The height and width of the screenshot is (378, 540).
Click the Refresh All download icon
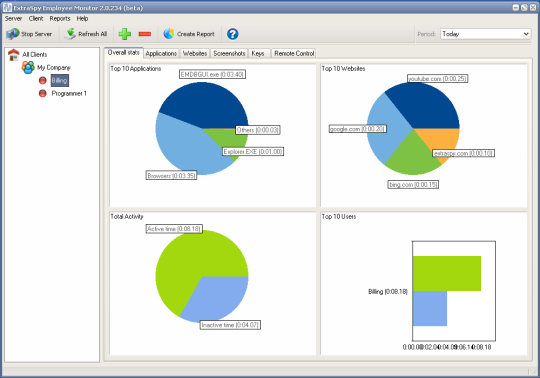[x=70, y=34]
